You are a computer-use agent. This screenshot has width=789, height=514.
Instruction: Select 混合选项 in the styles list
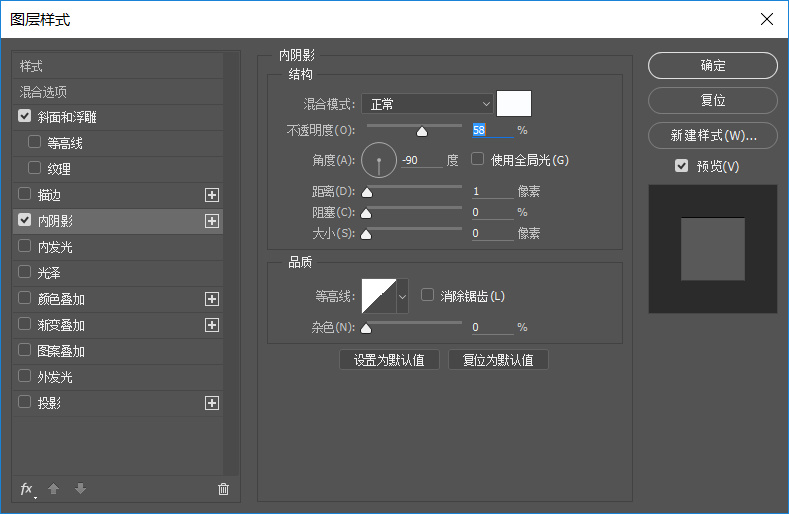[x=44, y=92]
